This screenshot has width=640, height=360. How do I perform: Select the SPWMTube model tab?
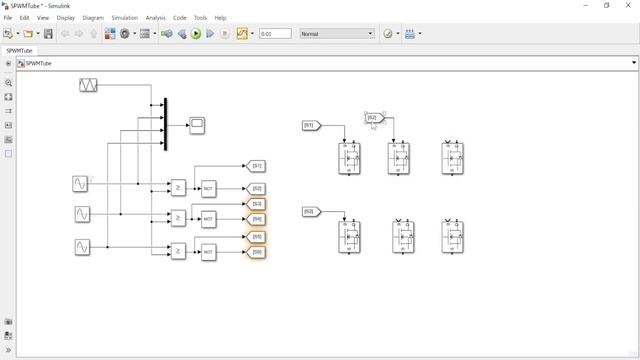pos(19,51)
